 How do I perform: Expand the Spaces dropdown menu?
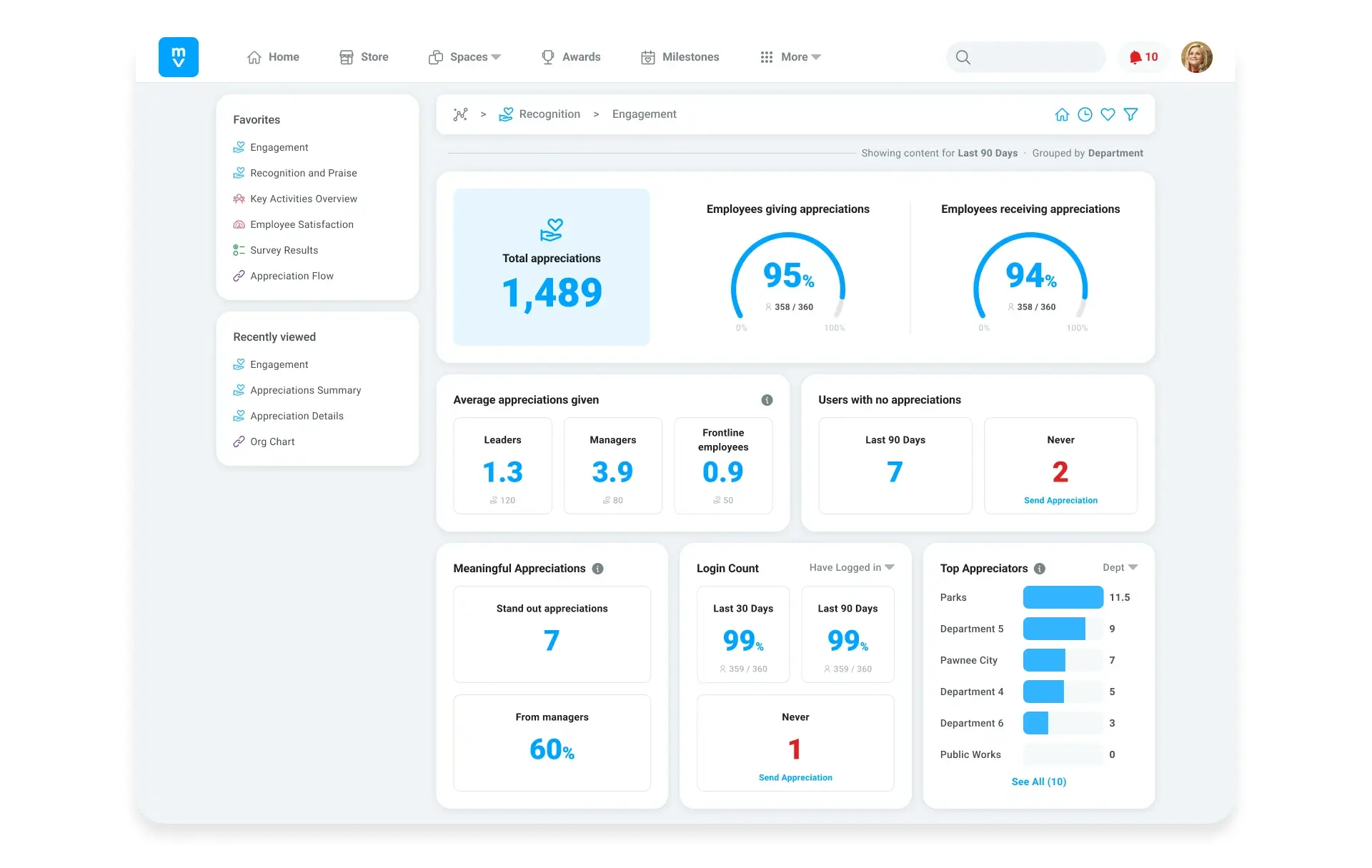[475, 57]
